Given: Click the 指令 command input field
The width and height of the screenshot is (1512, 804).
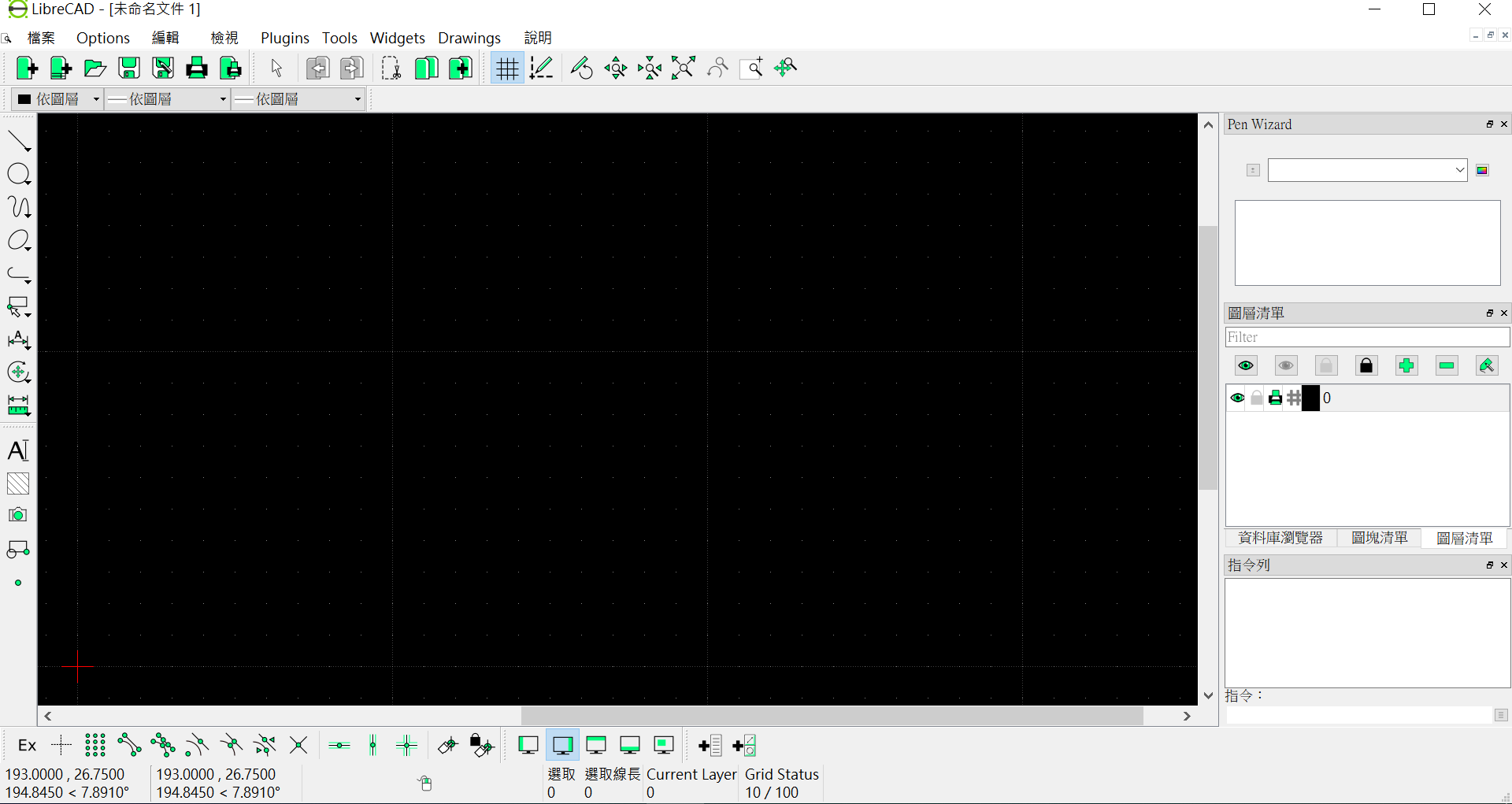Looking at the screenshot, I should tap(1359, 715).
